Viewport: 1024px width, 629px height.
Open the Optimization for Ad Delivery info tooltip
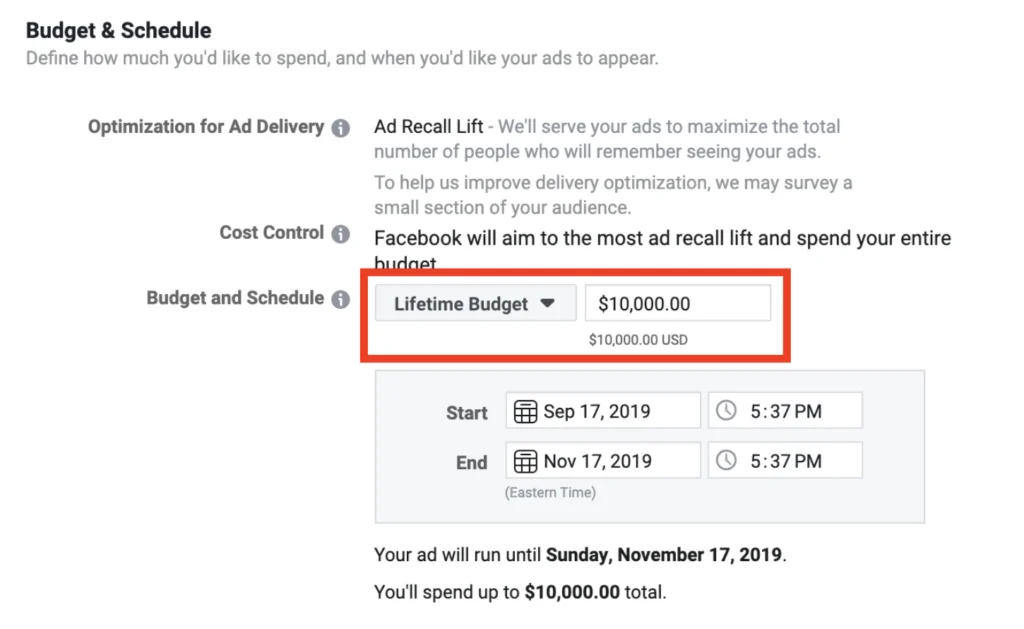342,127
